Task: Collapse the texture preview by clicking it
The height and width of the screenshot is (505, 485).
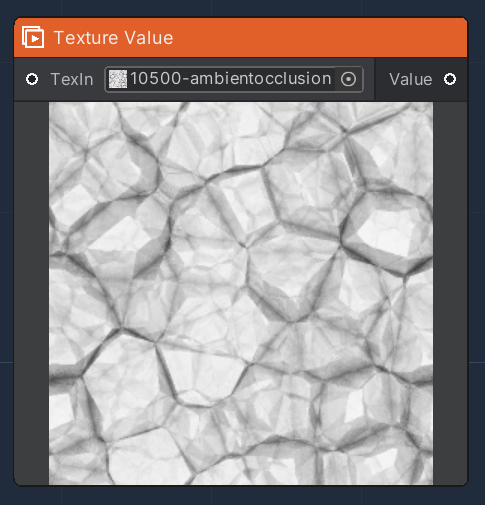Action: tap(241, 293)
